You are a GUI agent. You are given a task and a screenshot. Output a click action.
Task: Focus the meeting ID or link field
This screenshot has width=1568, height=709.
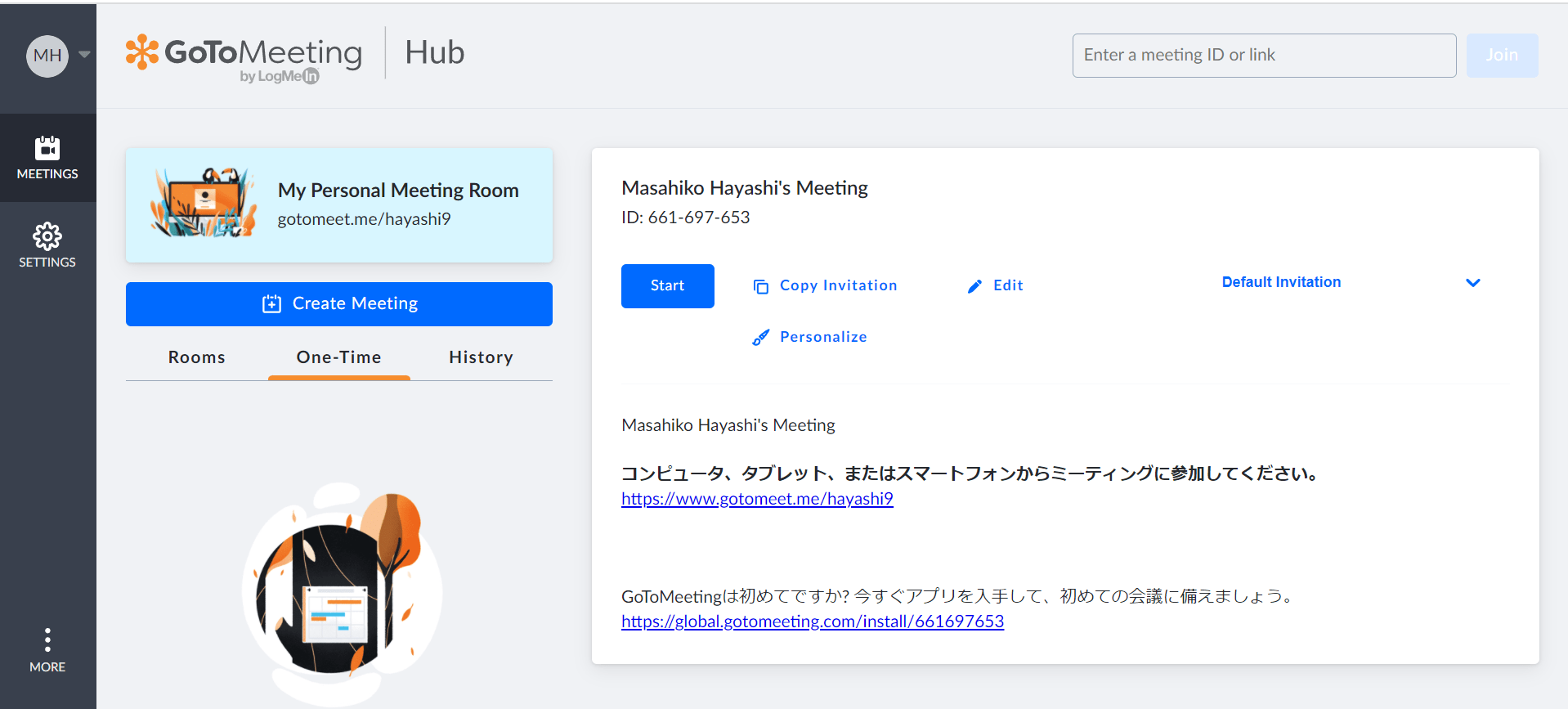pos(1264,55)
